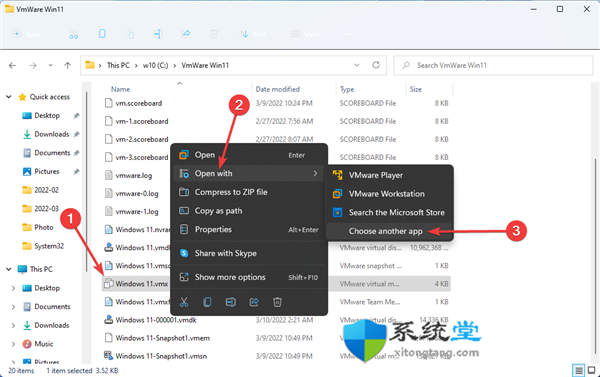Open the 2022-03 folder in sidebar

[46, 209]
